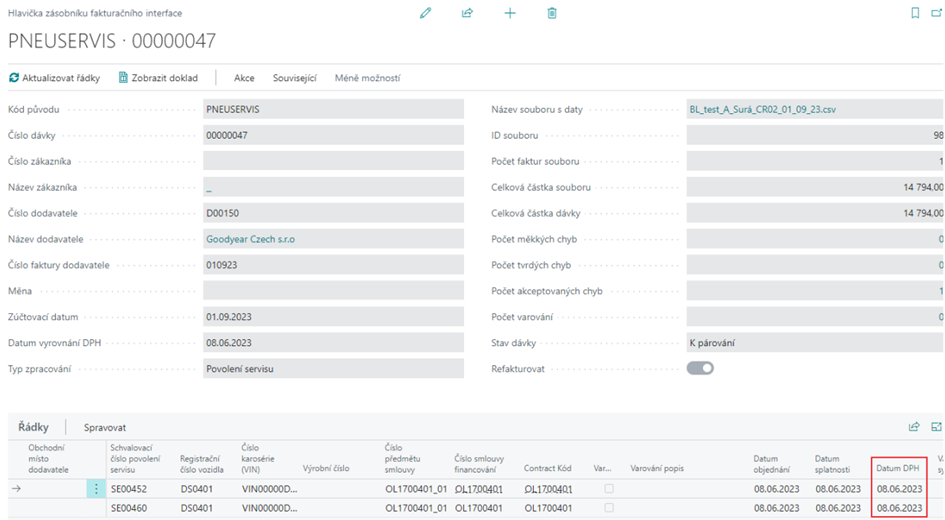Check the Var... checkbox in SE00460 row
This screenshot has height=520, width=945.
(609, 508)
